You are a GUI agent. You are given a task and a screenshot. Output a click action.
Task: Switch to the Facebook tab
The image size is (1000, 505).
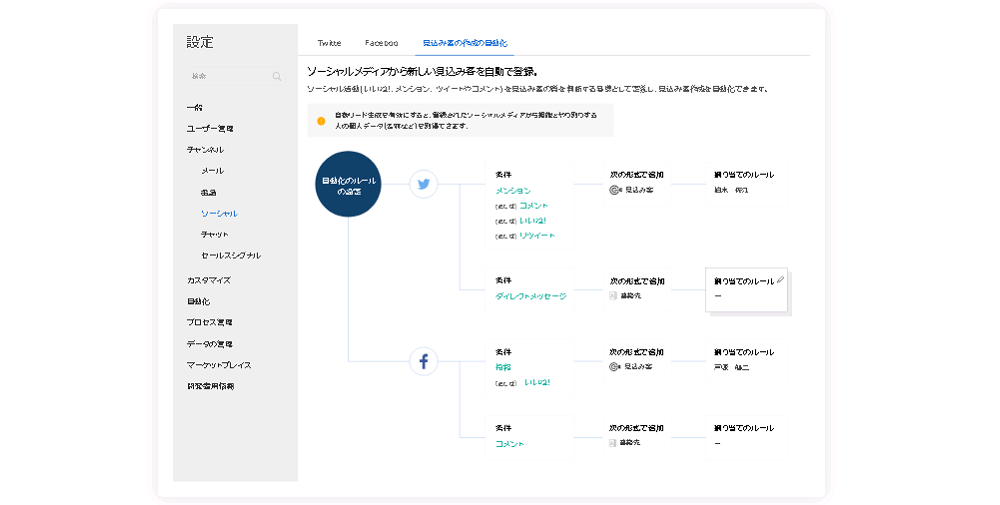tap(381, 43)
